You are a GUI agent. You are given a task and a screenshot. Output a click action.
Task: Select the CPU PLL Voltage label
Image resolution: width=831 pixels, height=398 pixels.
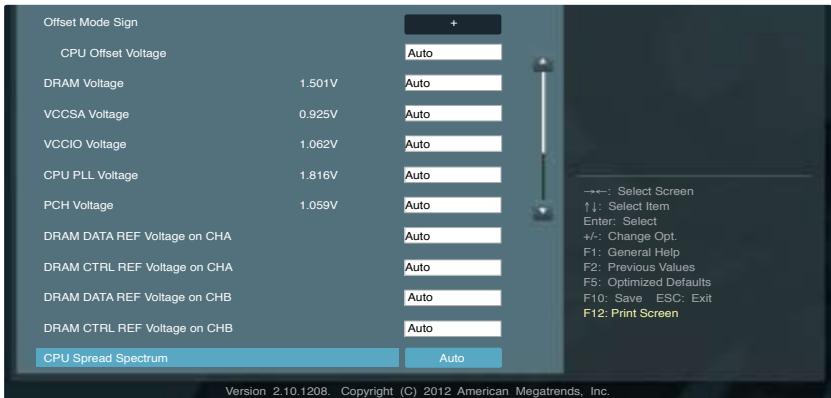[x=91, y=175]
